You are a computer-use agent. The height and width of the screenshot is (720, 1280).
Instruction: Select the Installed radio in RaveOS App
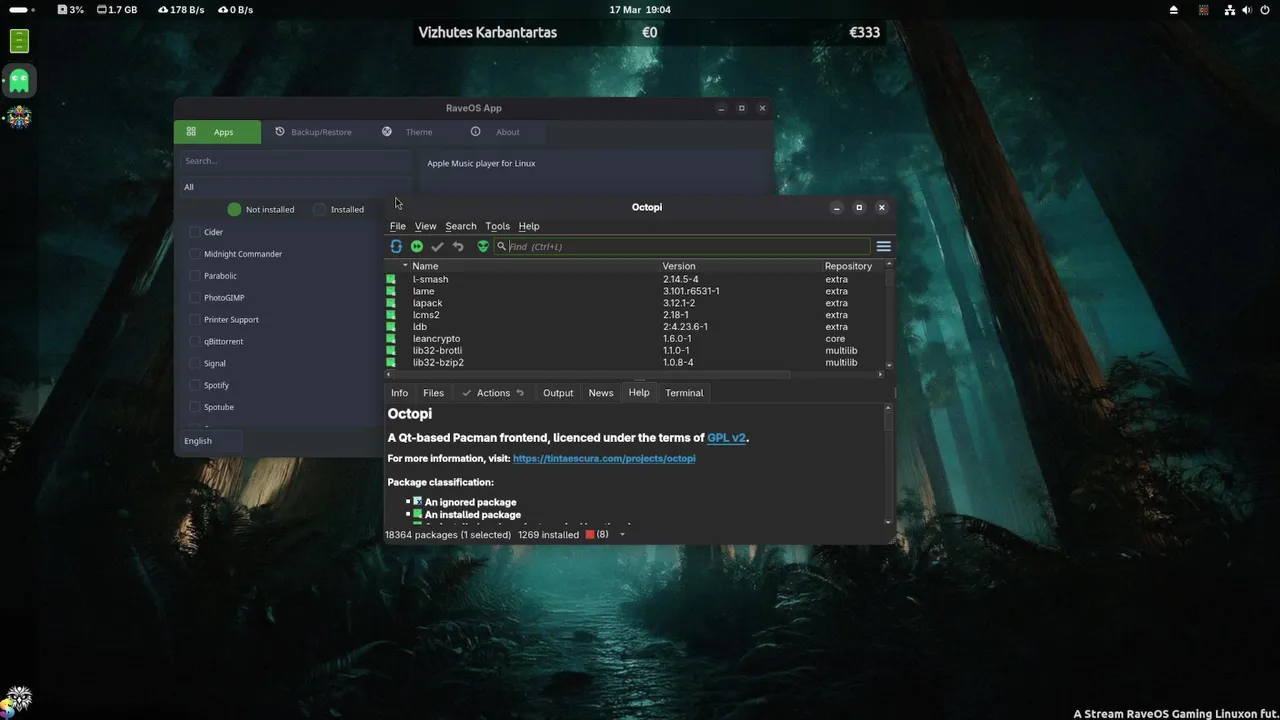pos(320,210)
